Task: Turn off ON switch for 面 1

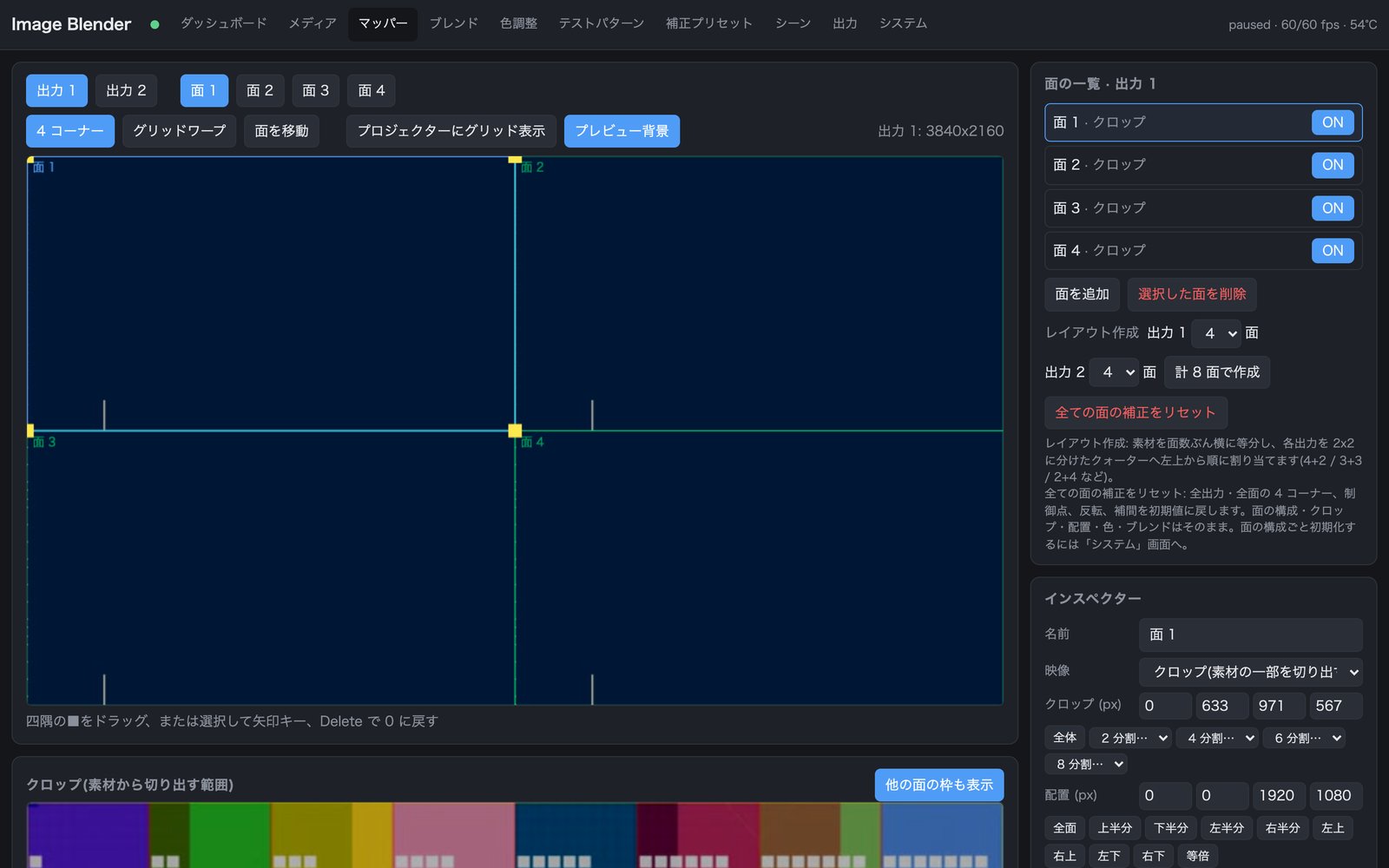Action: (x=1333, y=122)
